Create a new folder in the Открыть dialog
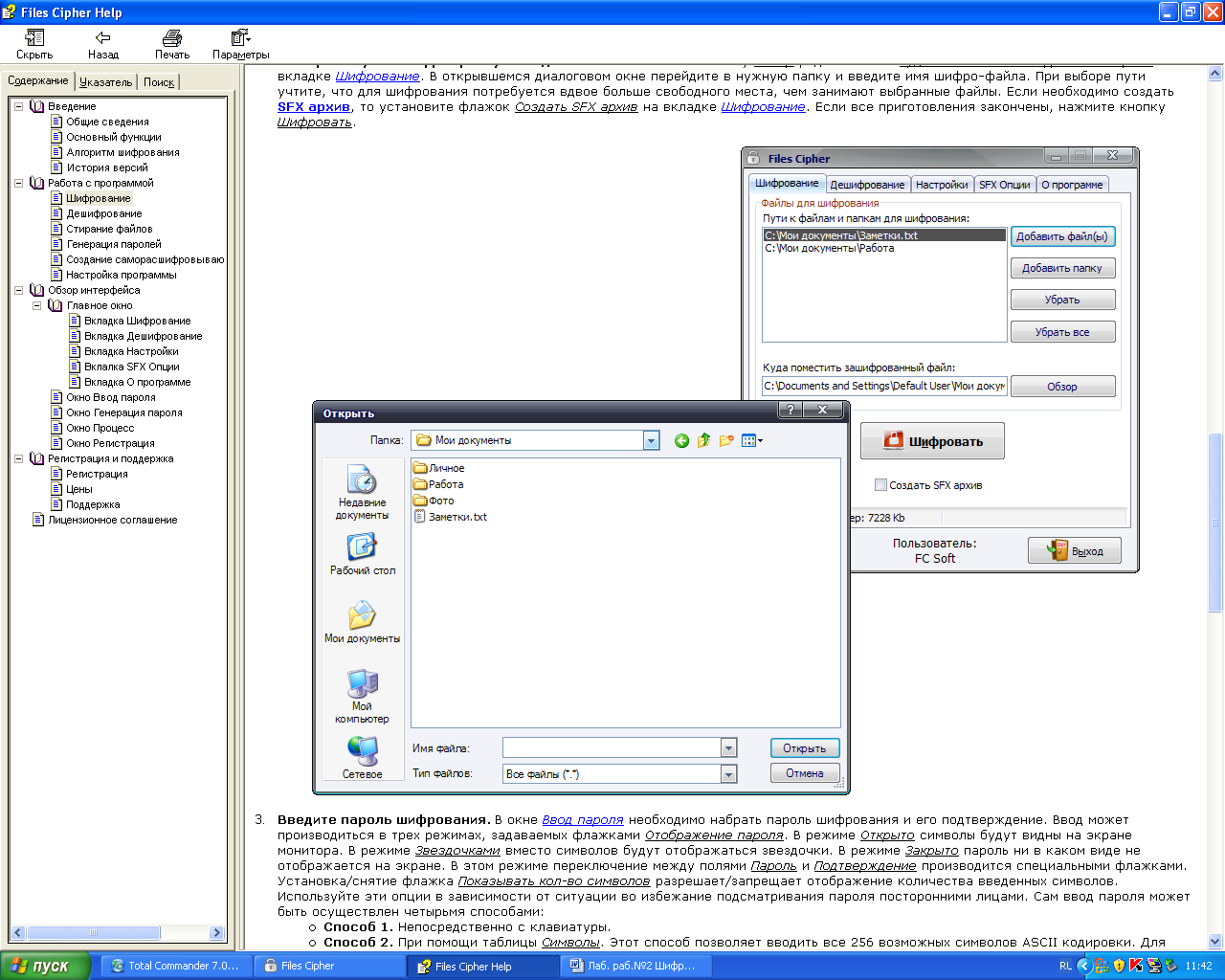This screenshot has width=1225, height=980. pos(726,440)
